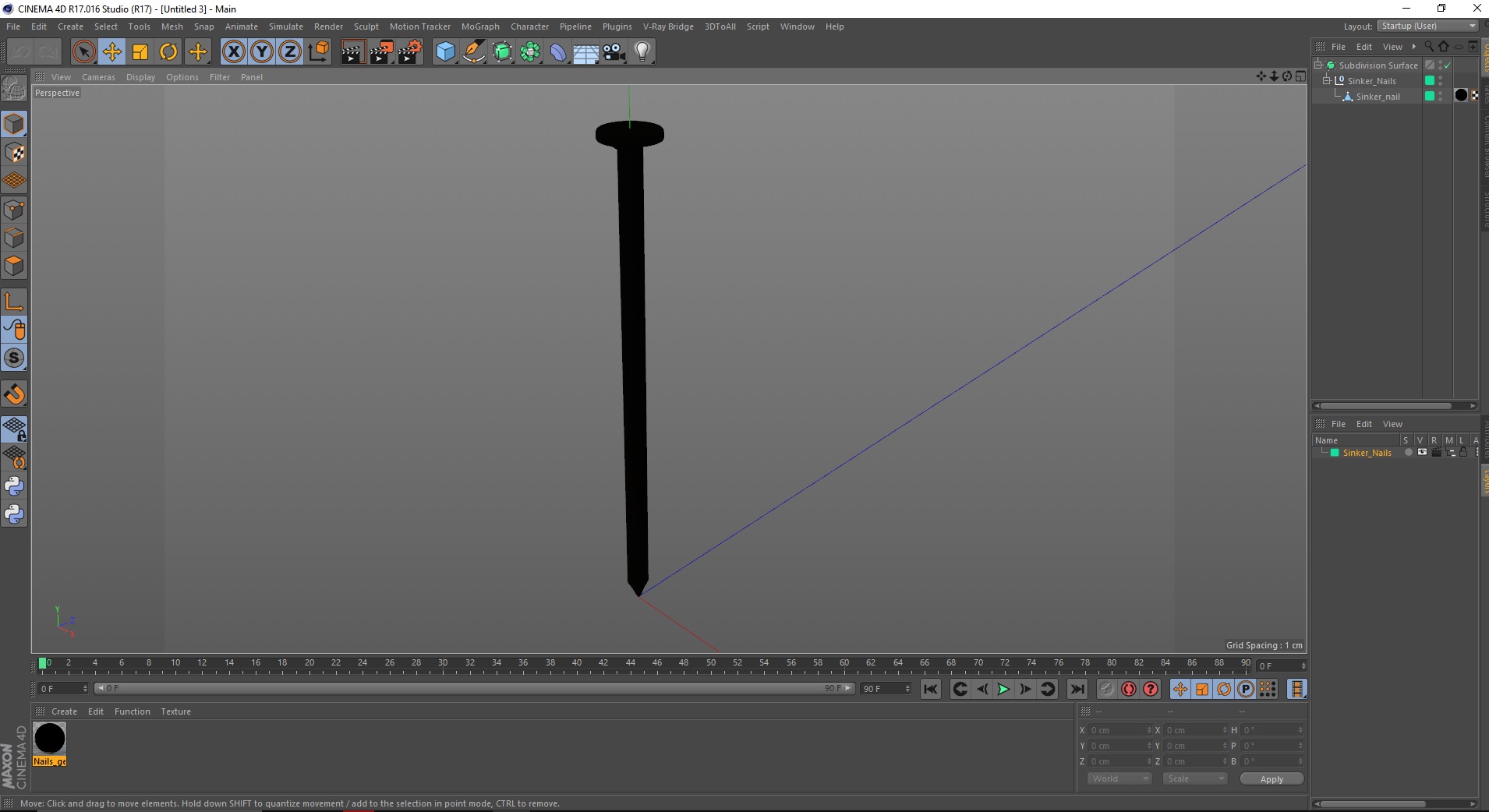
Task: Select Sinker_nail object in Object Manager
Action: 1378,97
